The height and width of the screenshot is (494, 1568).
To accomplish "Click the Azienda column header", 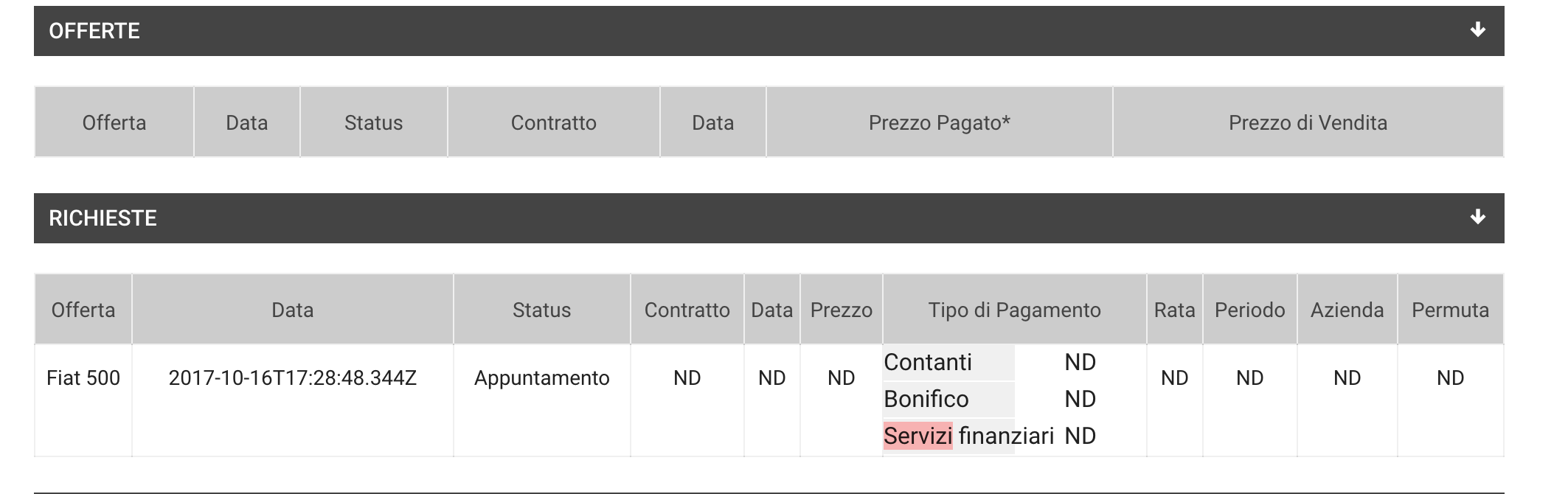I will 1347,310.
